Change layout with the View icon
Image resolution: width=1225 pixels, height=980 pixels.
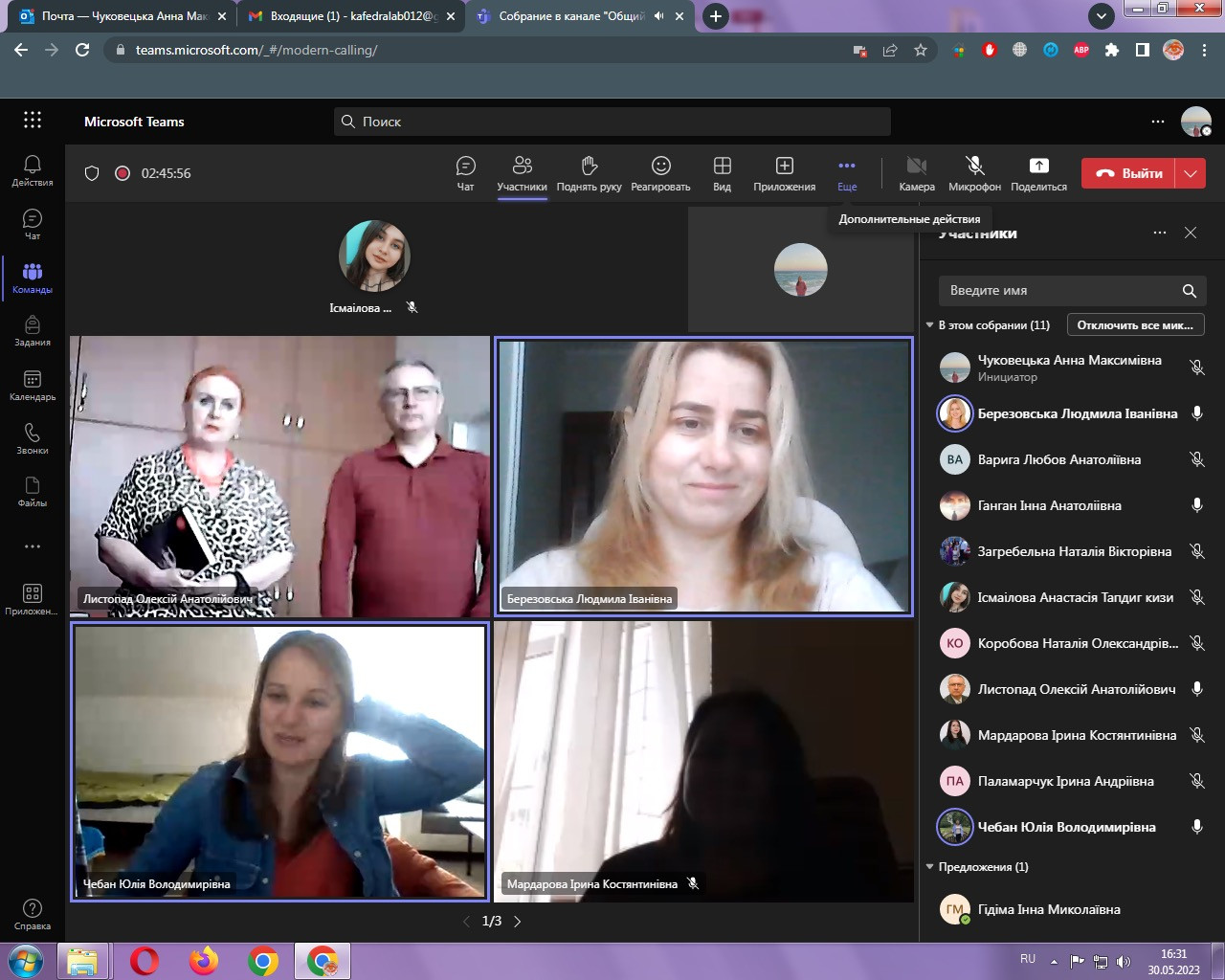(722, 173)
